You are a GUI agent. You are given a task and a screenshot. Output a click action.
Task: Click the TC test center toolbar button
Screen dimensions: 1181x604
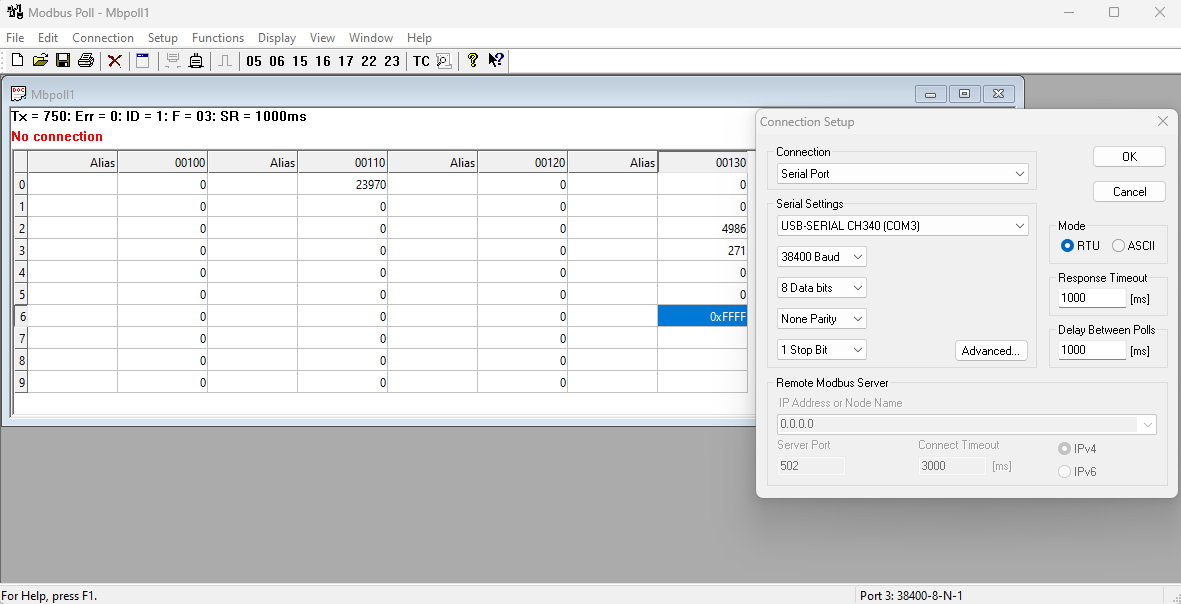tap(421, 61)
